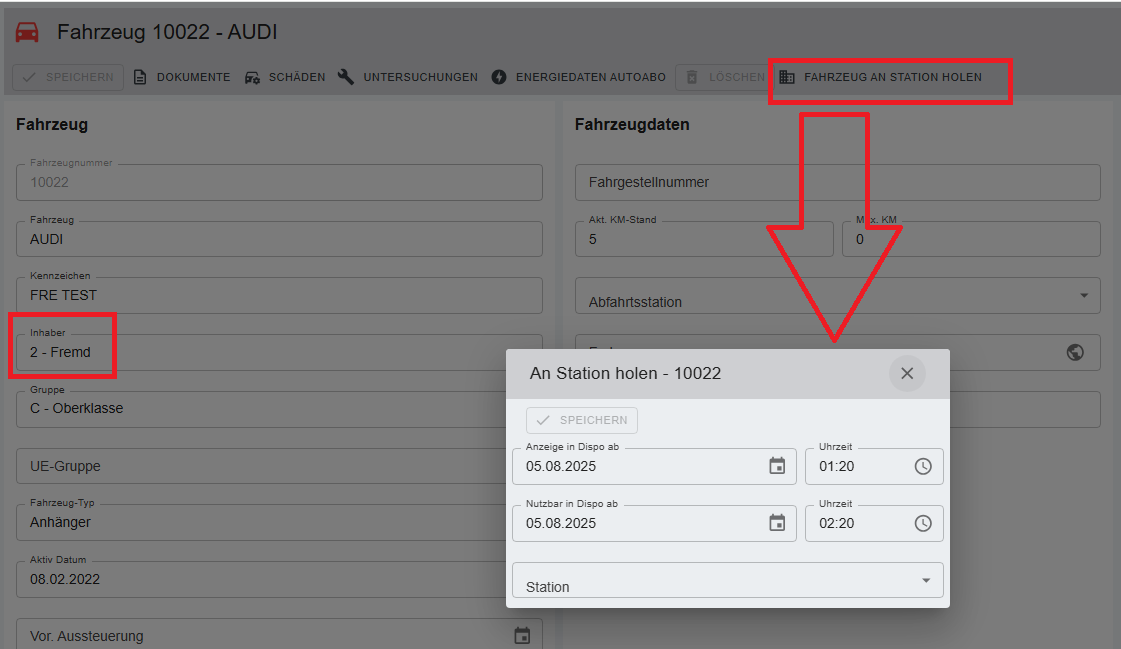Click the Kennzeichen field FRE TEST
Screen dimensions: 1121x649
pos(279,296)
